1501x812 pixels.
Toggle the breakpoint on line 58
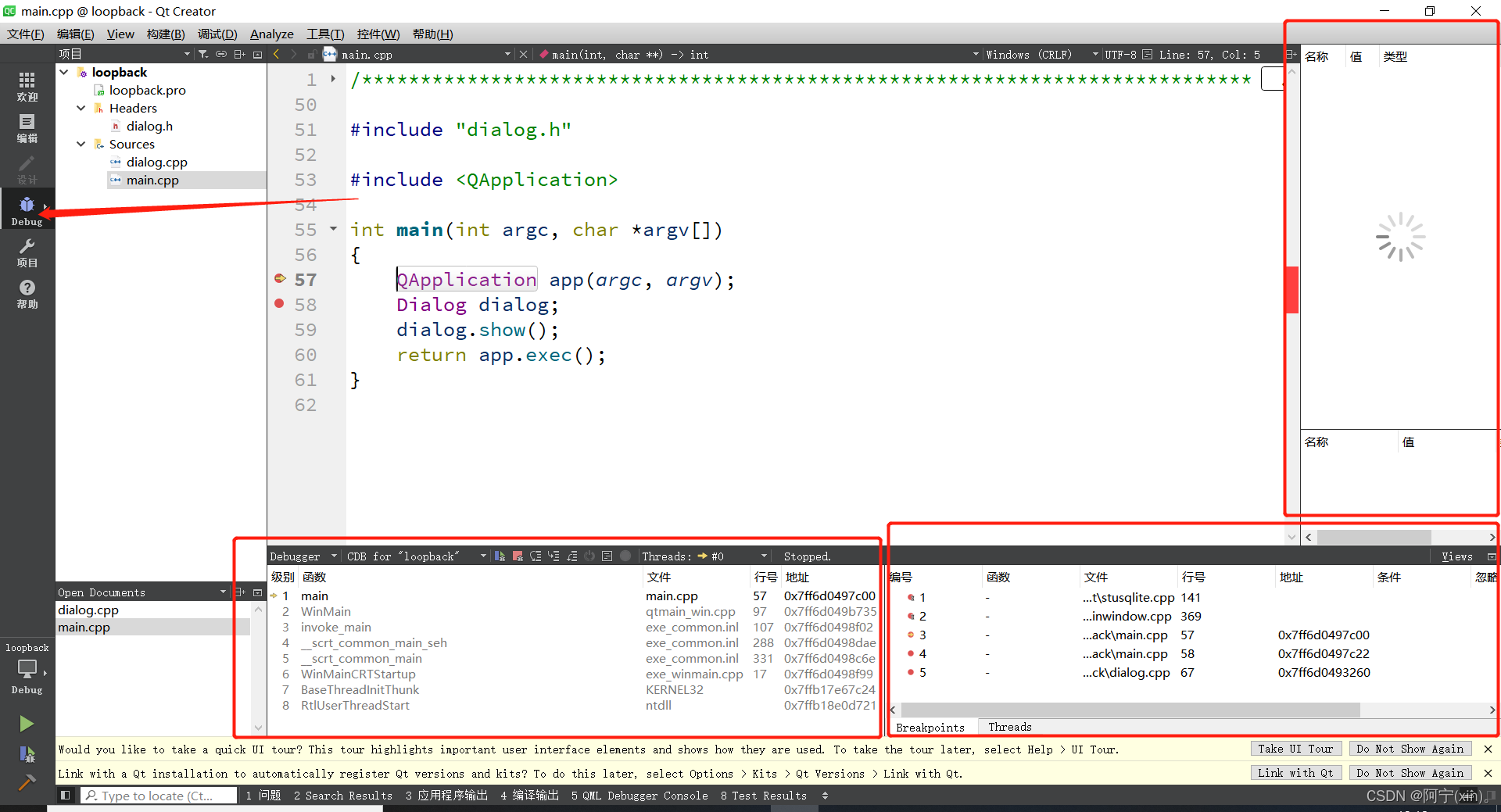279,304
